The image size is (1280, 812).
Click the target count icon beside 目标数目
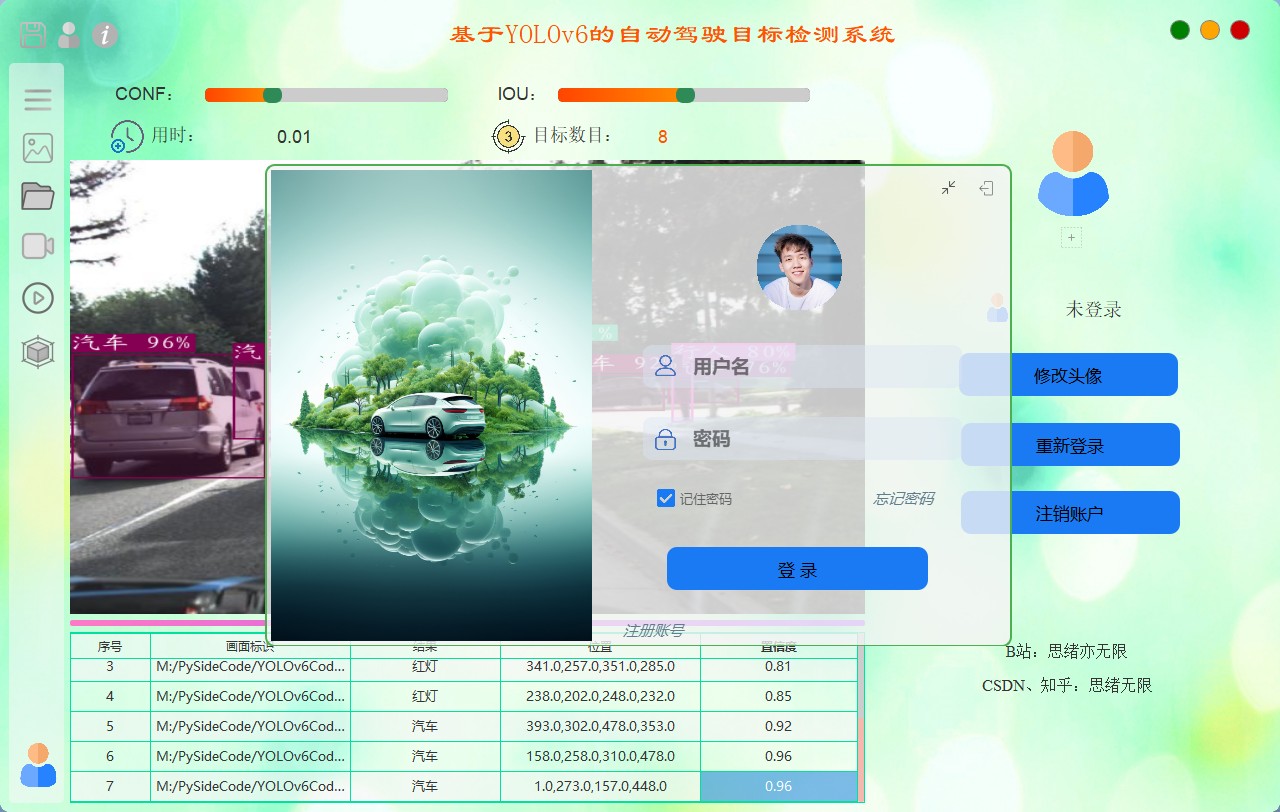click(x=508, y=136)
